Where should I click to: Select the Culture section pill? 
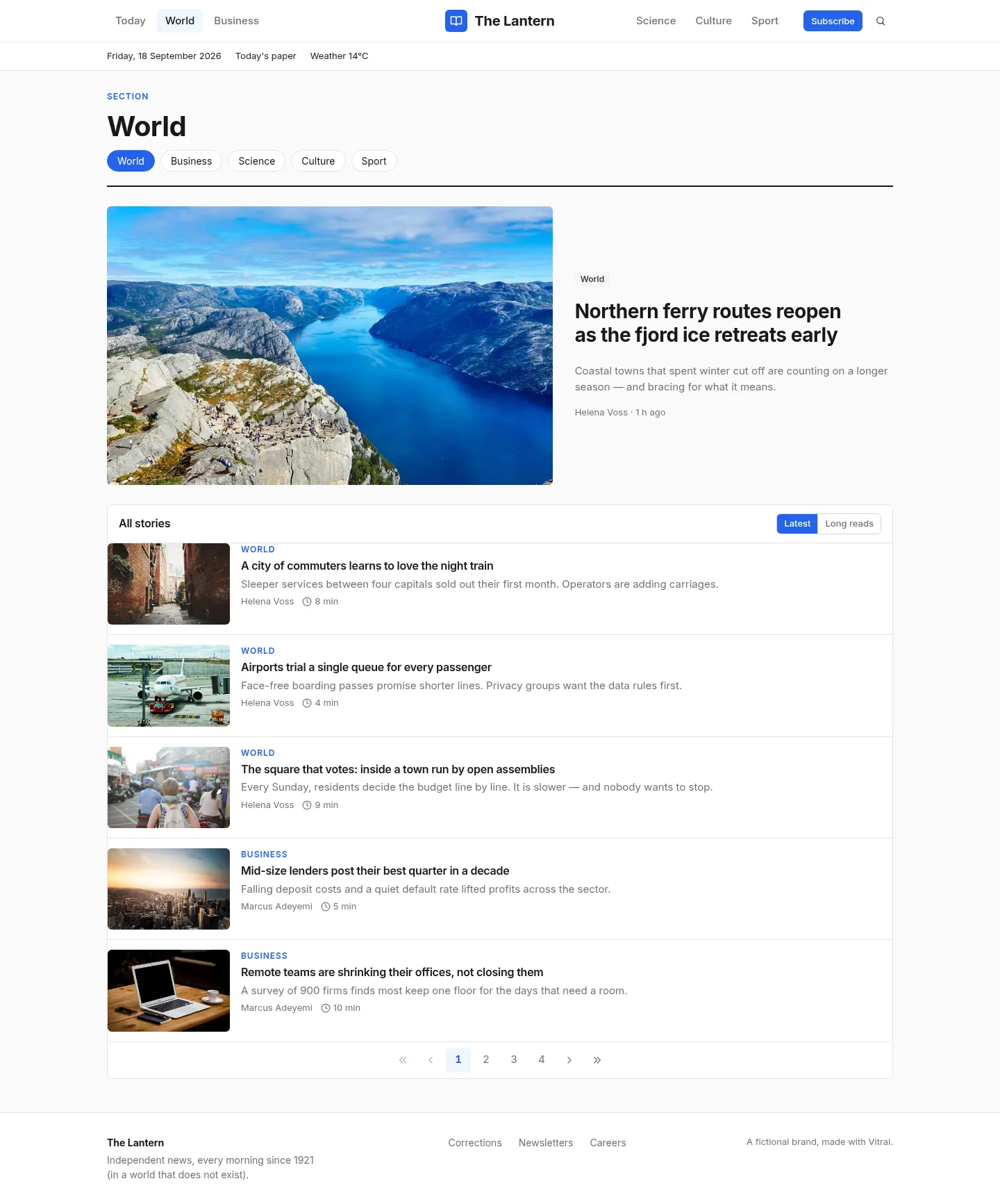318,161
